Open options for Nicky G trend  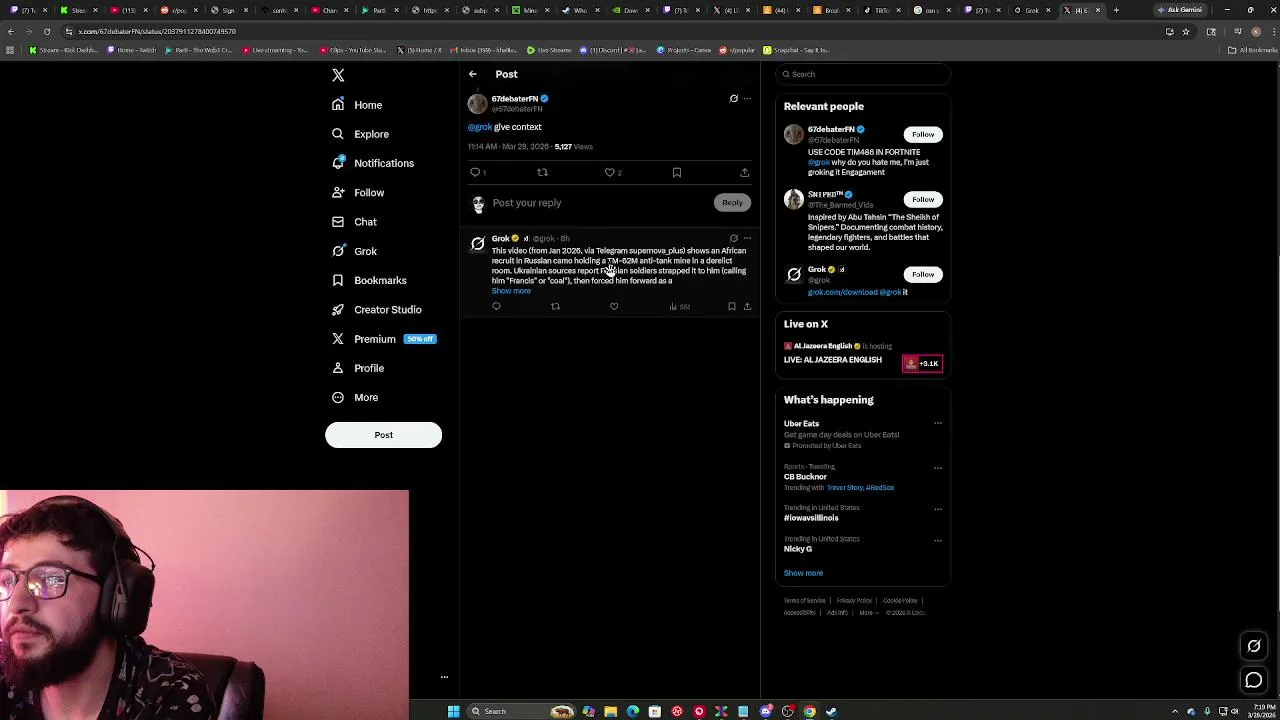[x=938, y=540]
